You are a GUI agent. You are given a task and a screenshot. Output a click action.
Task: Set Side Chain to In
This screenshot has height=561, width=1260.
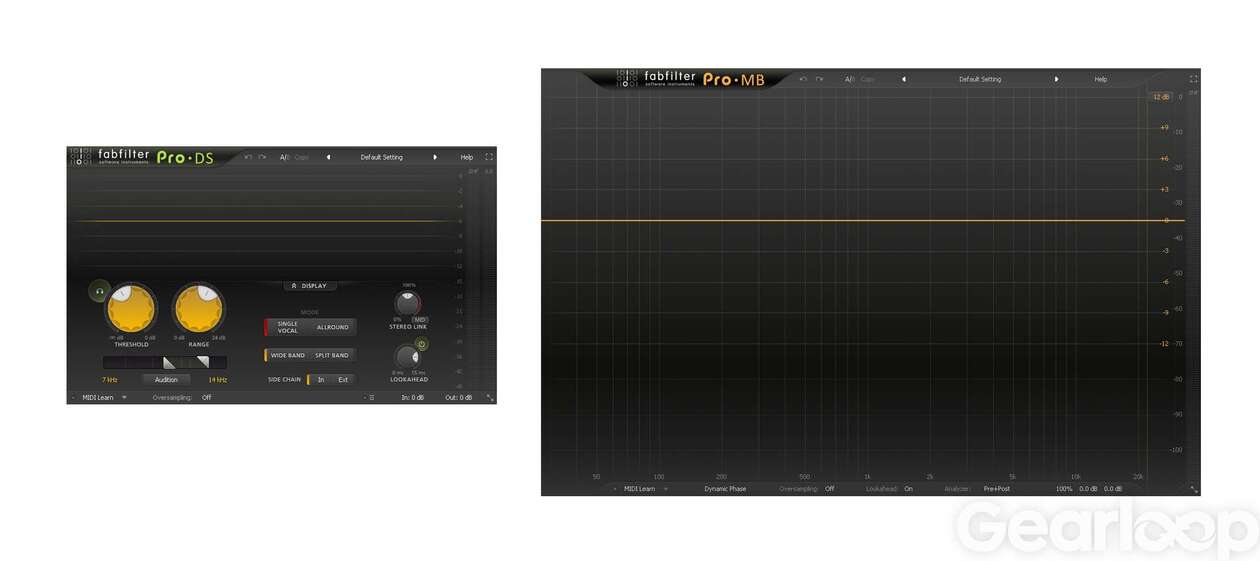tap(320, 380)
